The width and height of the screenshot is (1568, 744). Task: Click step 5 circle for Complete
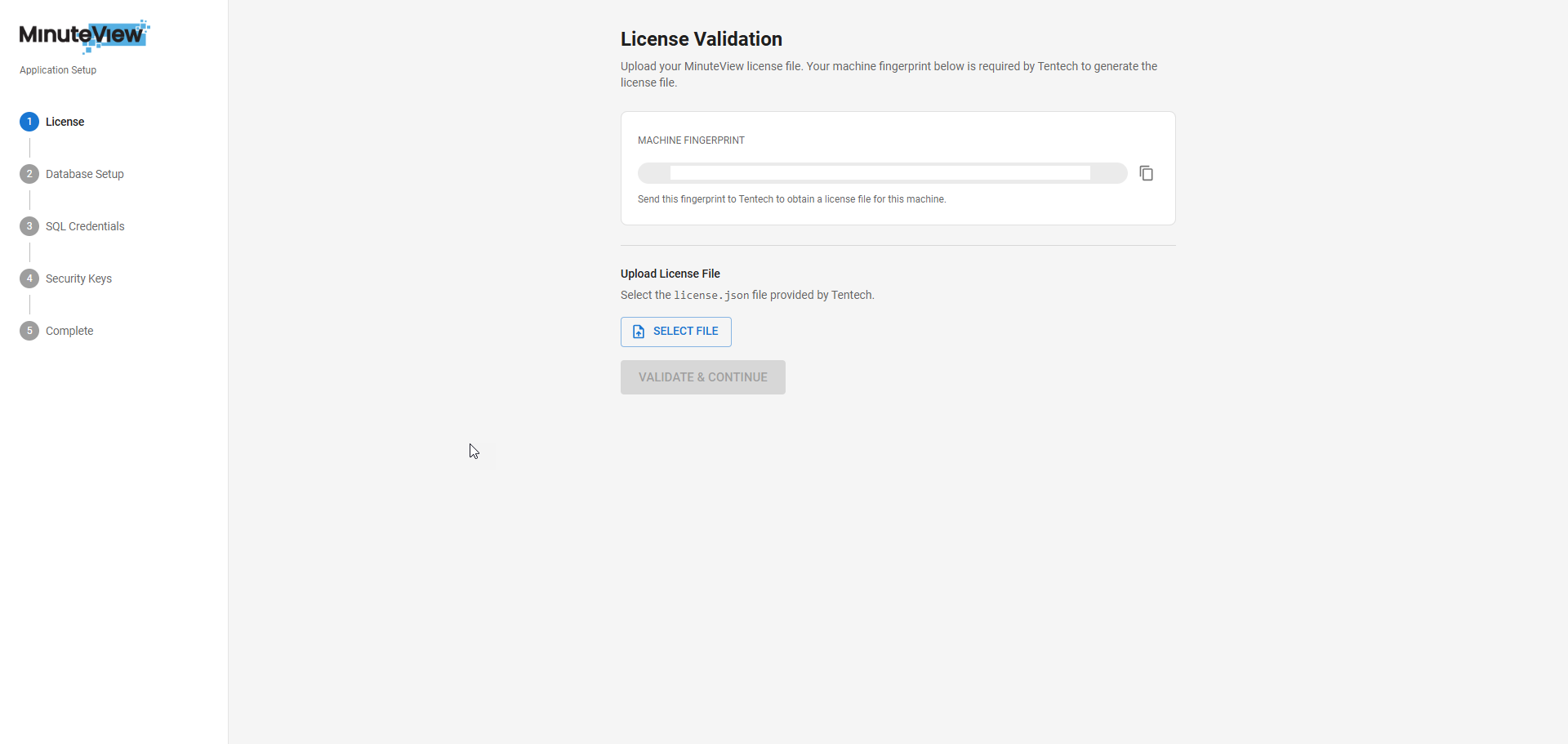point(29,330)
